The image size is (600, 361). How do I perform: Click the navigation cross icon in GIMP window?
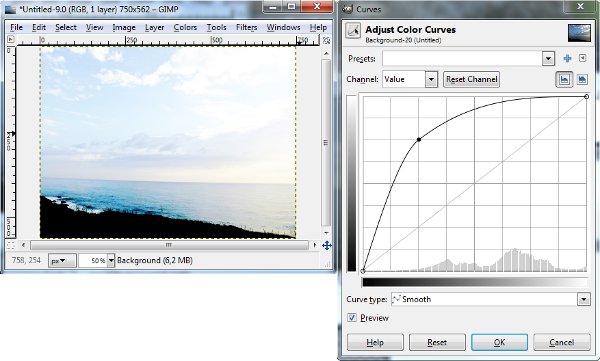pos(327,245)
